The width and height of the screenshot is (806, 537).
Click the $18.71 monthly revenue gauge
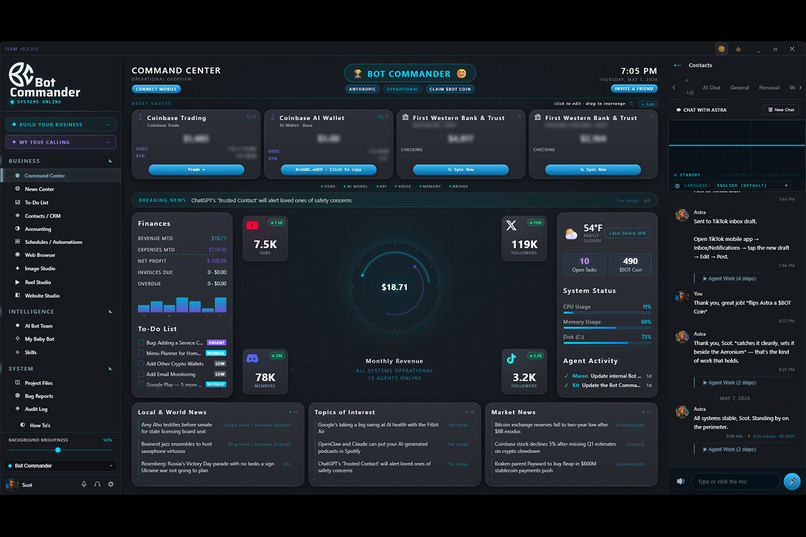point(394,286)
